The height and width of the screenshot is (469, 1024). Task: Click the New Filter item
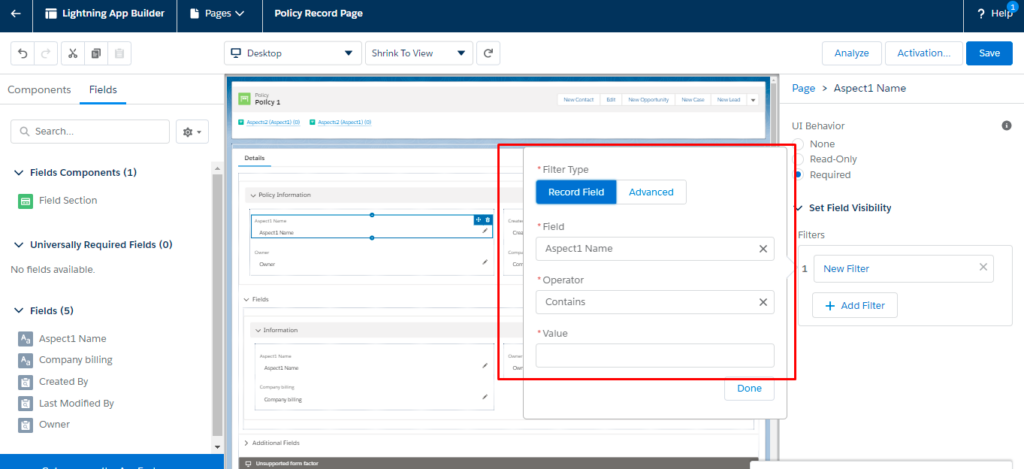point(846,268)
